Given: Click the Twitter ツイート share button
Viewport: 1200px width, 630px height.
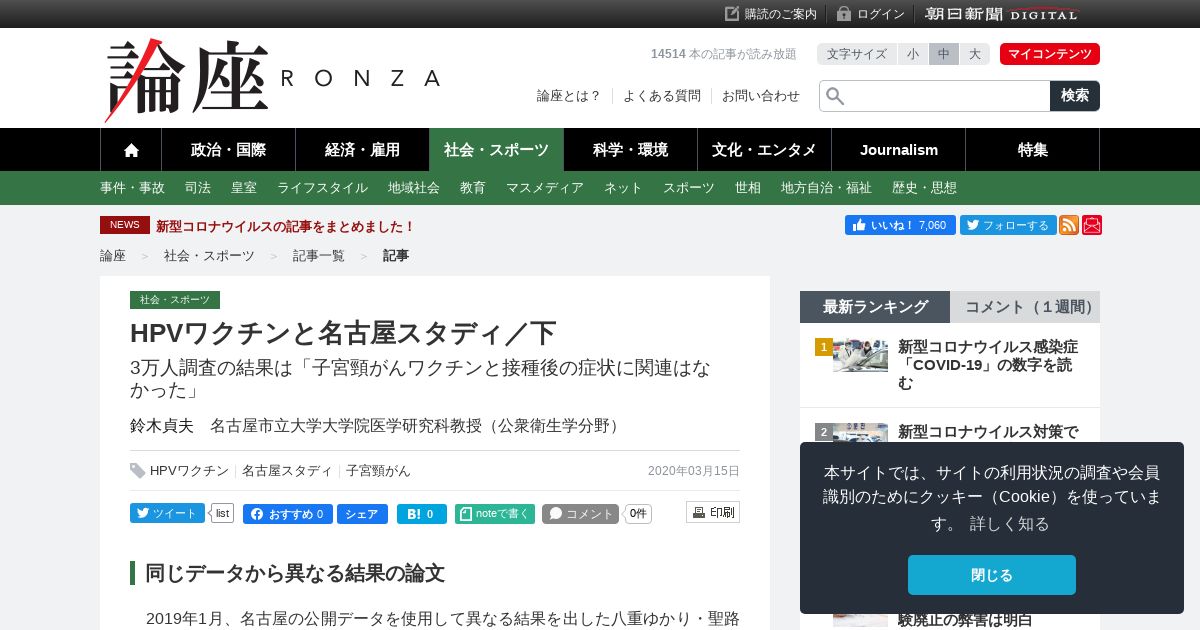Looking at the screenshot, I should tap(167, 513).
